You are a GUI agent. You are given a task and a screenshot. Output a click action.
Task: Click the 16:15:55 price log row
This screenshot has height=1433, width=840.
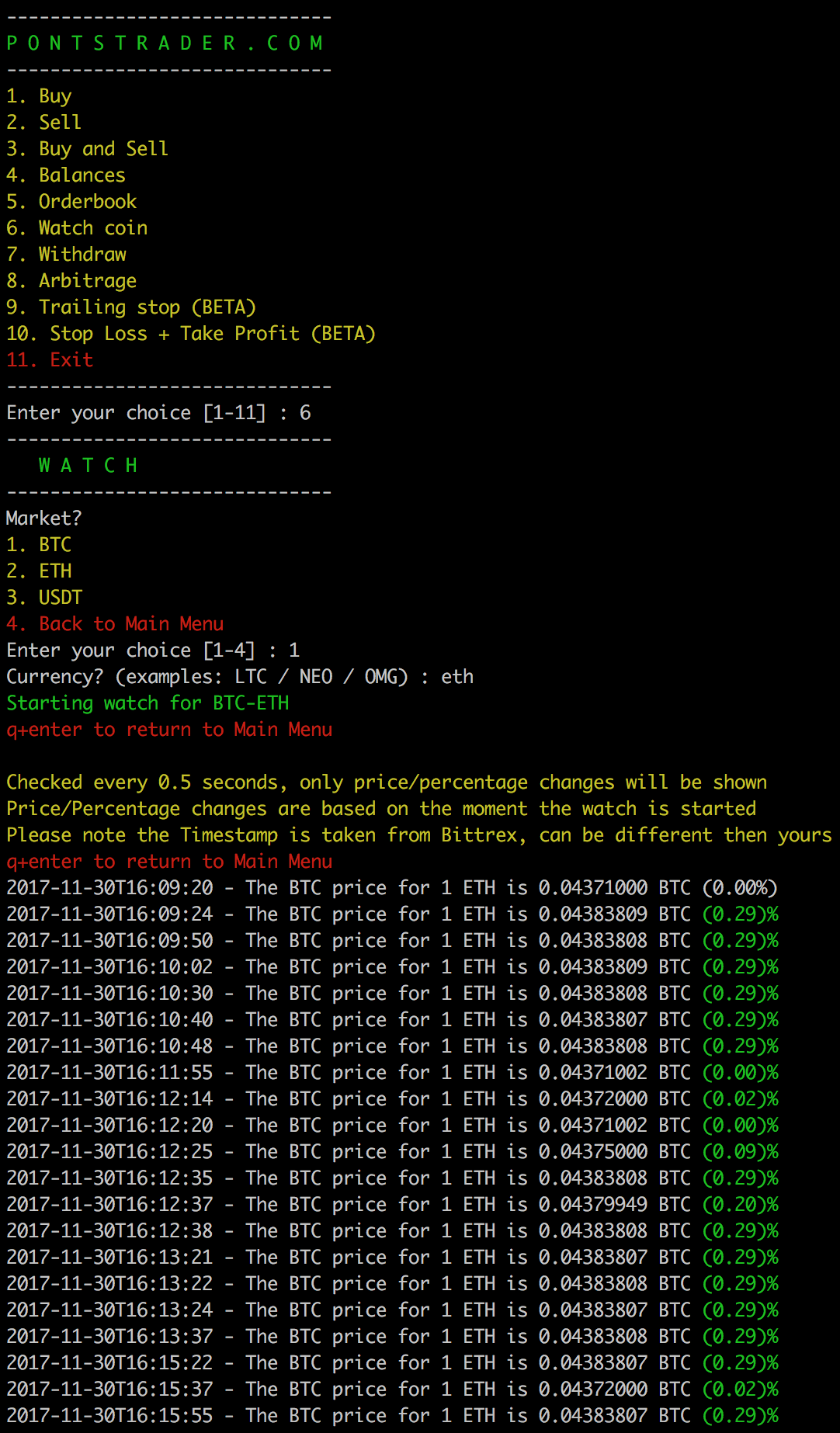tap(392, 1416)
